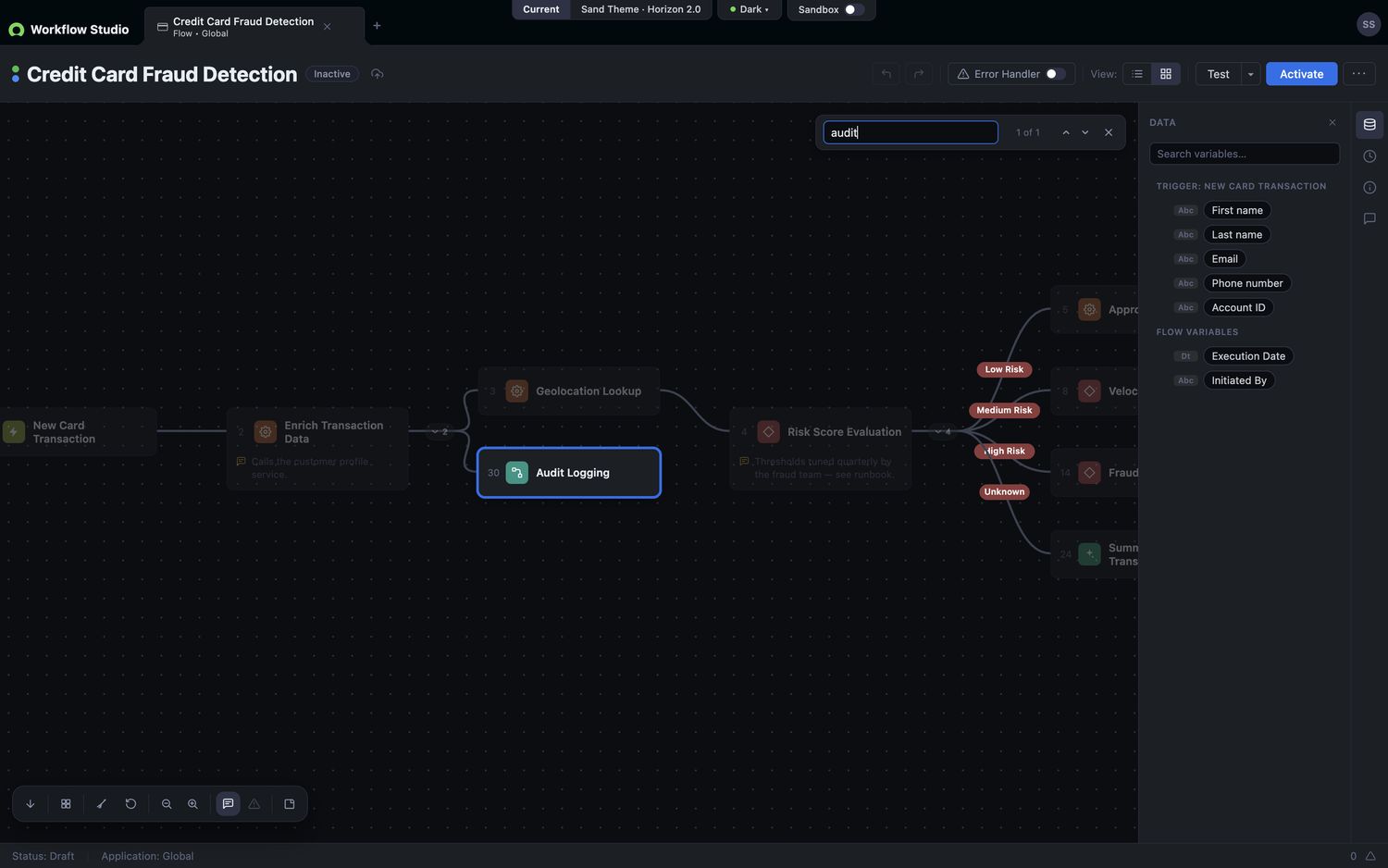The height and width of the screenshot is (868, 1388).
Task: Click the Search variables input field
Action: coord(1245,154)
